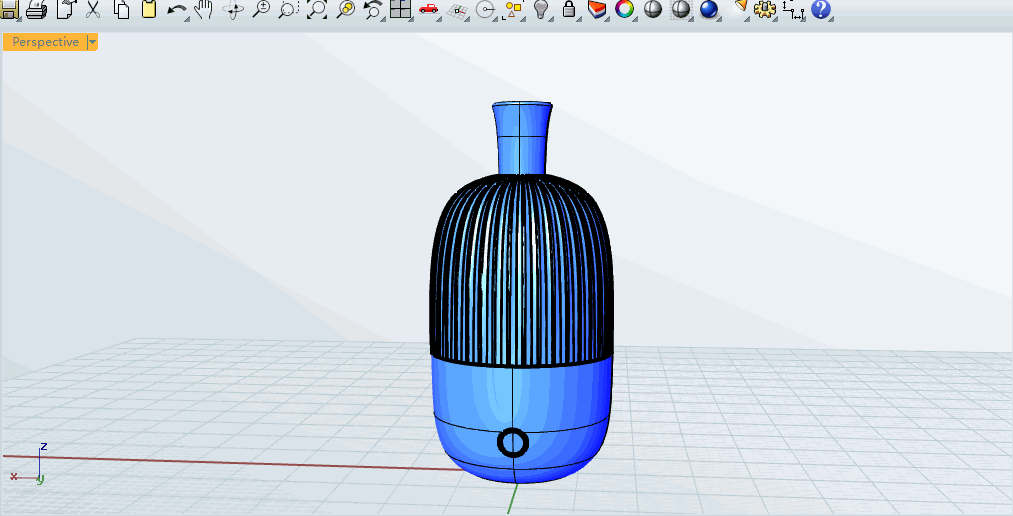This screenshot has width=1013, height=516.
Task: Click the second gray sphere, dotted border
Action: (x=681, y=8)
